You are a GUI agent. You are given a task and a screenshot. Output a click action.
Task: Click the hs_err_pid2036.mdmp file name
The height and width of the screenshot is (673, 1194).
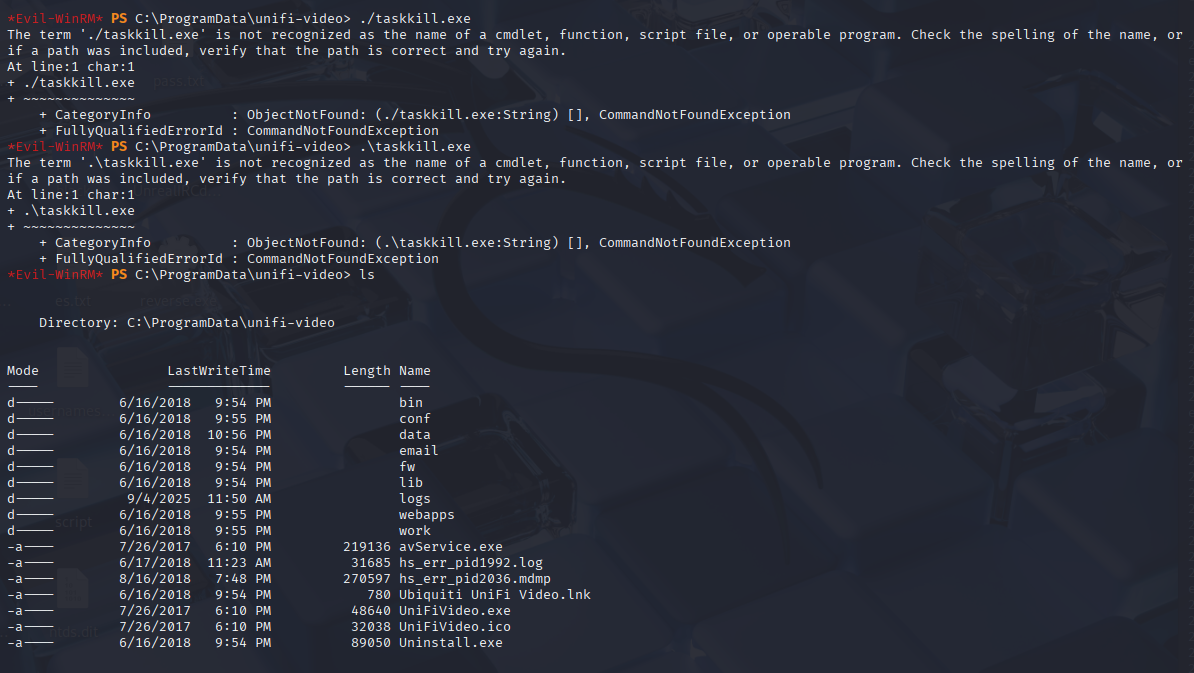coord(474,579)
